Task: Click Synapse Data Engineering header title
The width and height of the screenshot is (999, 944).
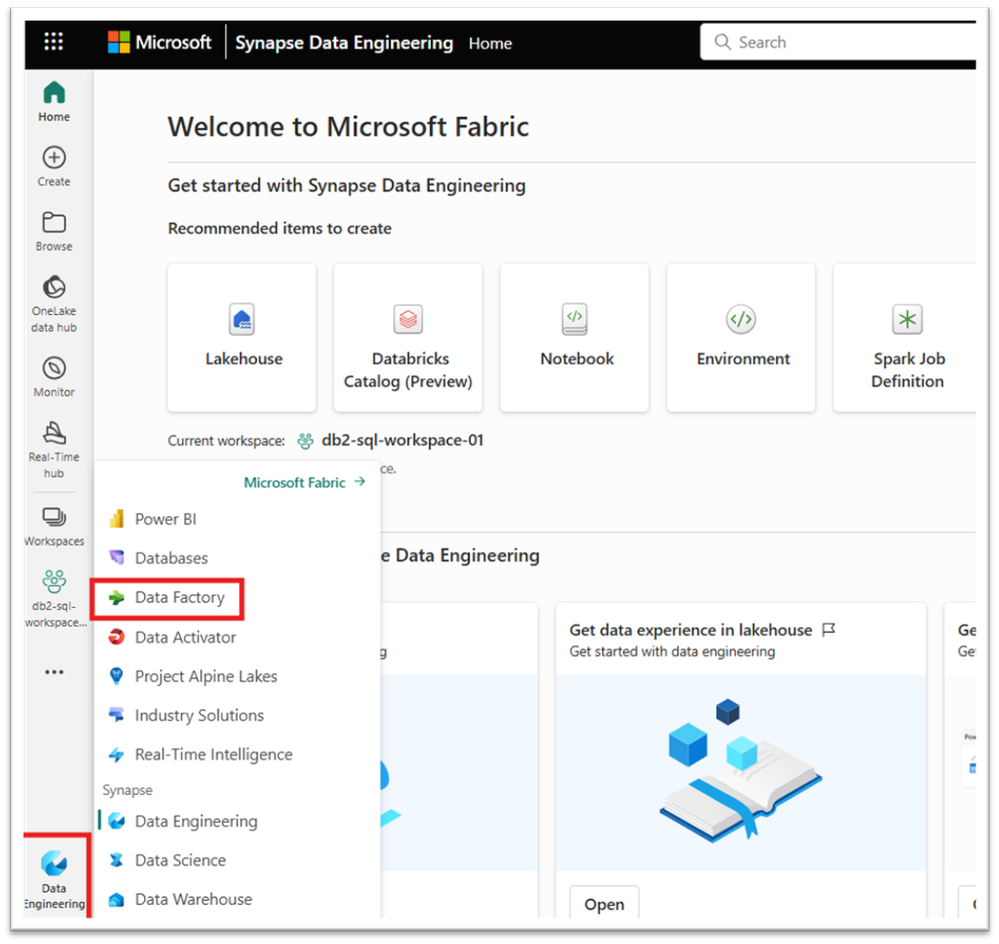Action: click(344, 43)
